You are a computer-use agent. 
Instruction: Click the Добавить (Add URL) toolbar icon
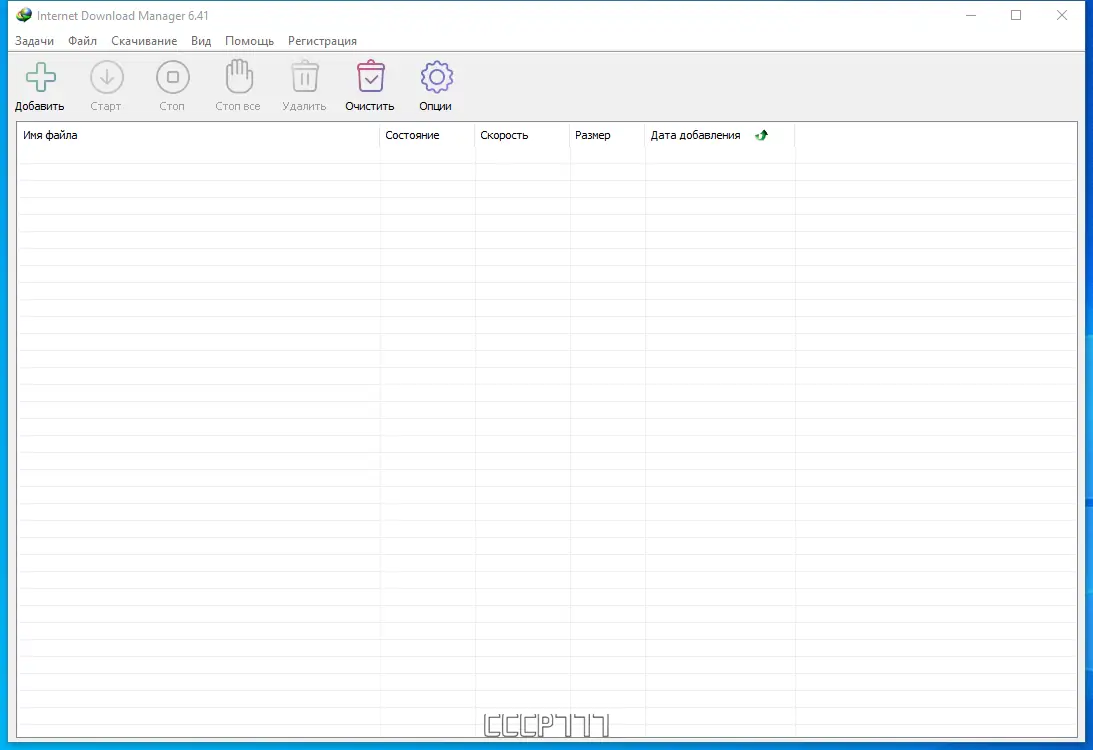(x=39, y=76)
